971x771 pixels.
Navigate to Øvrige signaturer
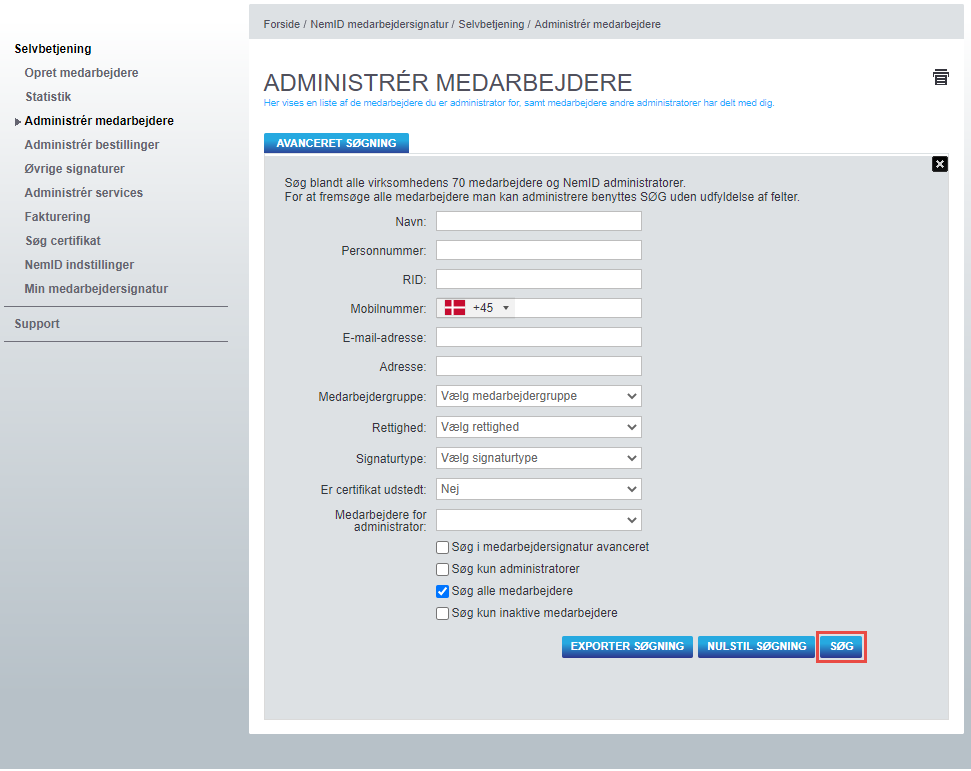click(x=74, y=168)
